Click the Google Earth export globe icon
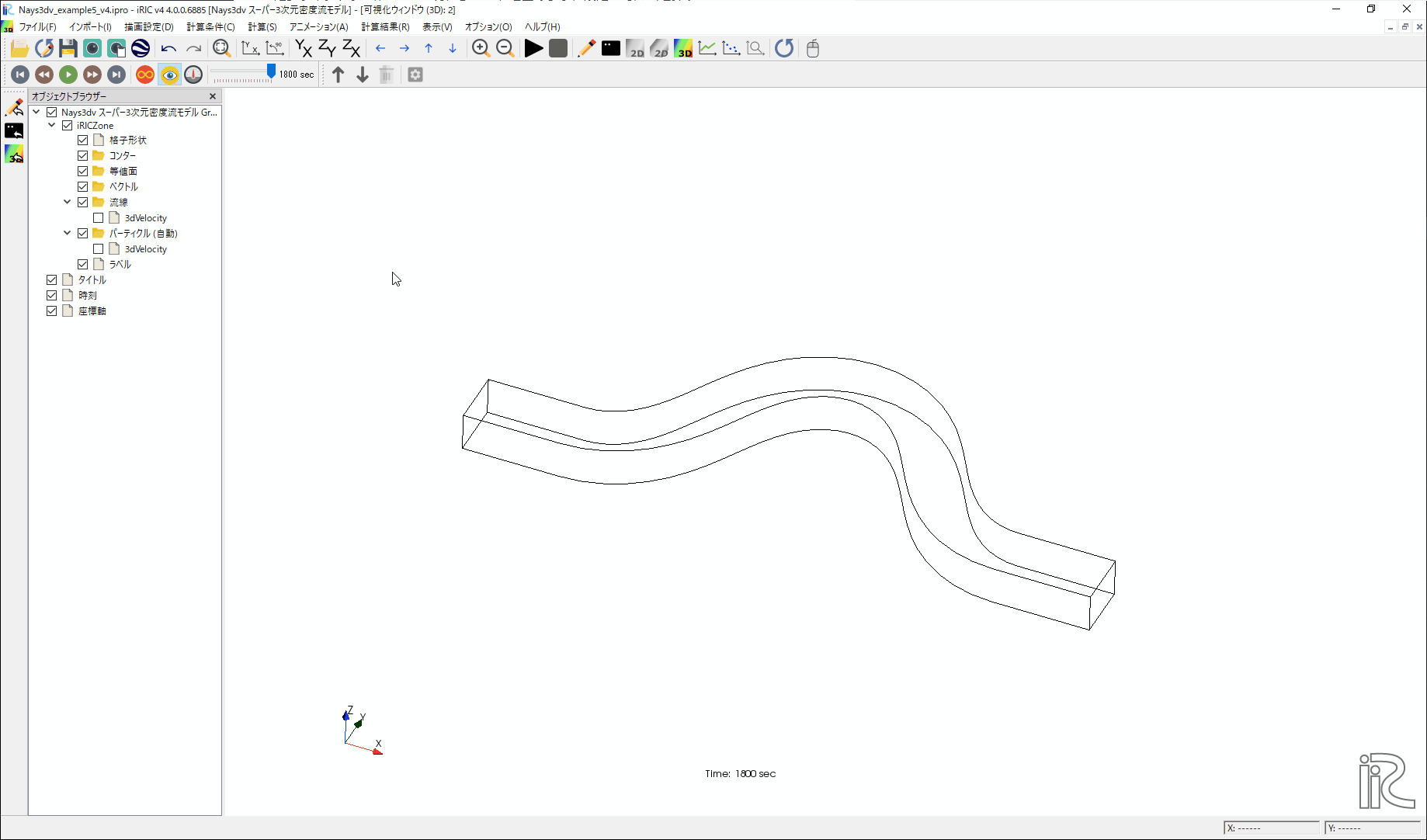Viewport: 1427px width, 840px height. (141, 48)
